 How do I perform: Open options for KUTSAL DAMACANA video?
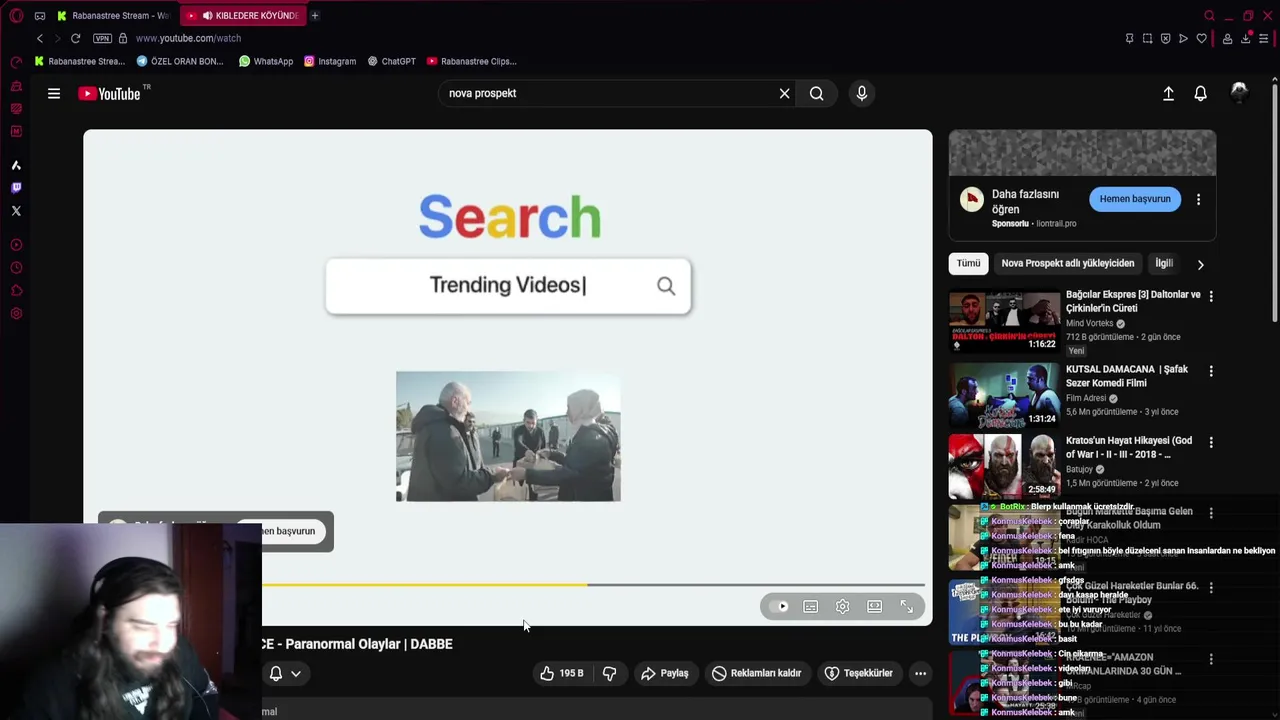click(1211, 371)
